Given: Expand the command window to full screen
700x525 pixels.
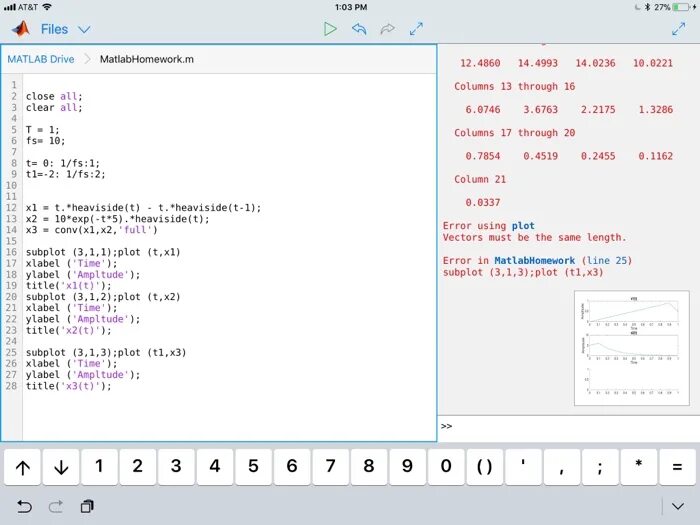Looking at the screenshot, I should (678, 29).
